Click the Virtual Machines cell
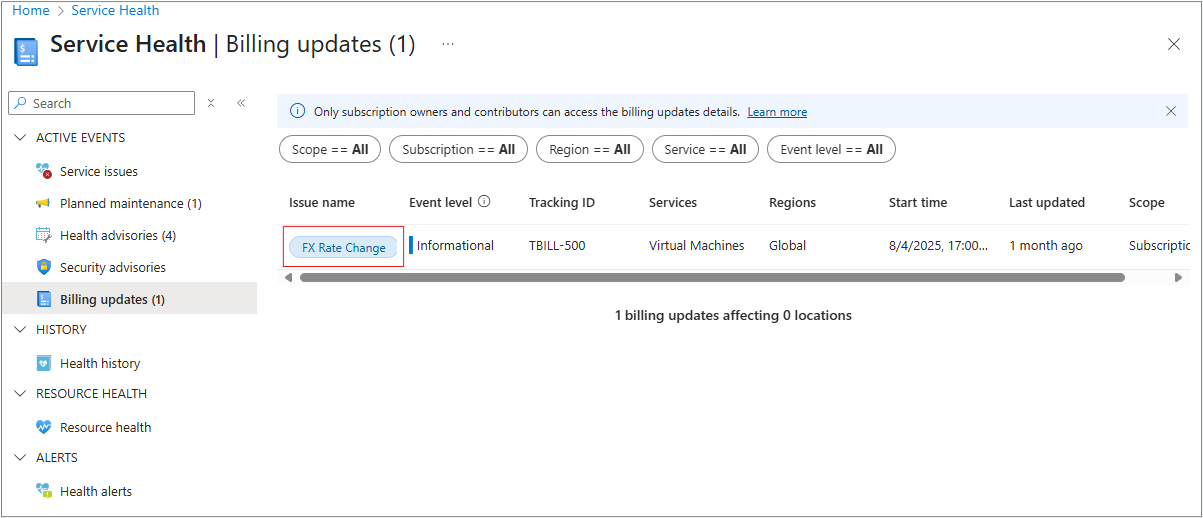 click(697, 246)
